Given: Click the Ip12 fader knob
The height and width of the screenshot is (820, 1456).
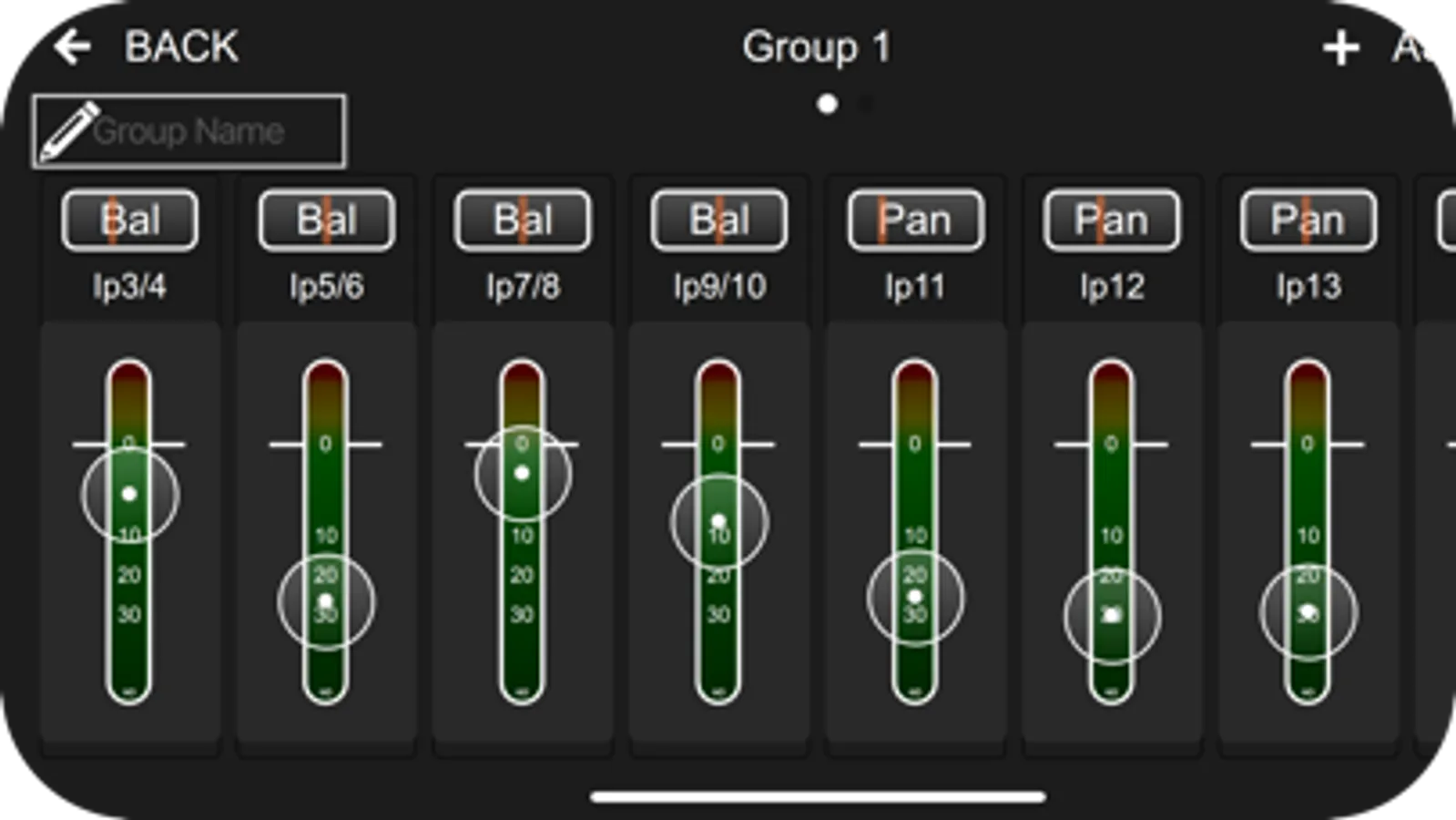Looking at the screenshot, I should point(1112,616).
